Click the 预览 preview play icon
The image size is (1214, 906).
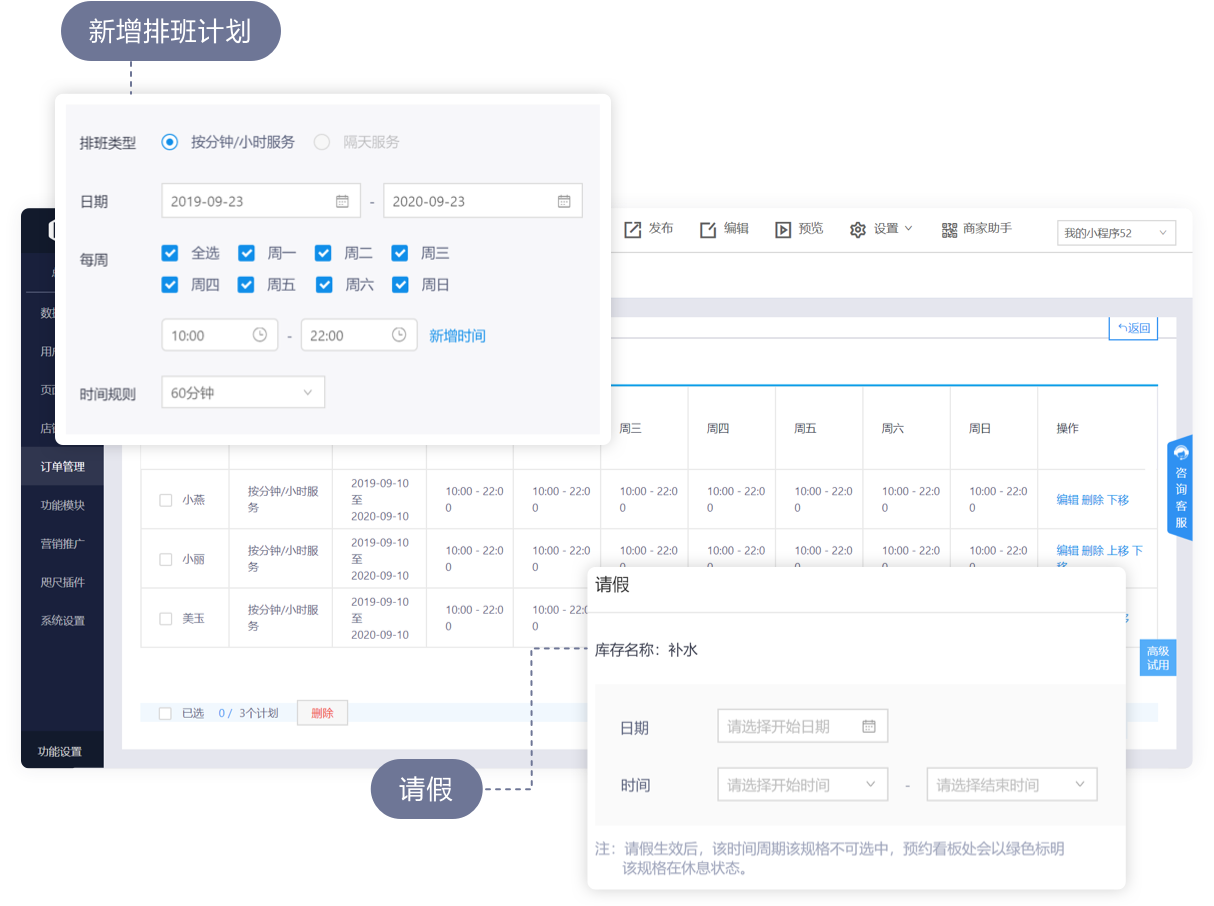[x=783, y=230]
